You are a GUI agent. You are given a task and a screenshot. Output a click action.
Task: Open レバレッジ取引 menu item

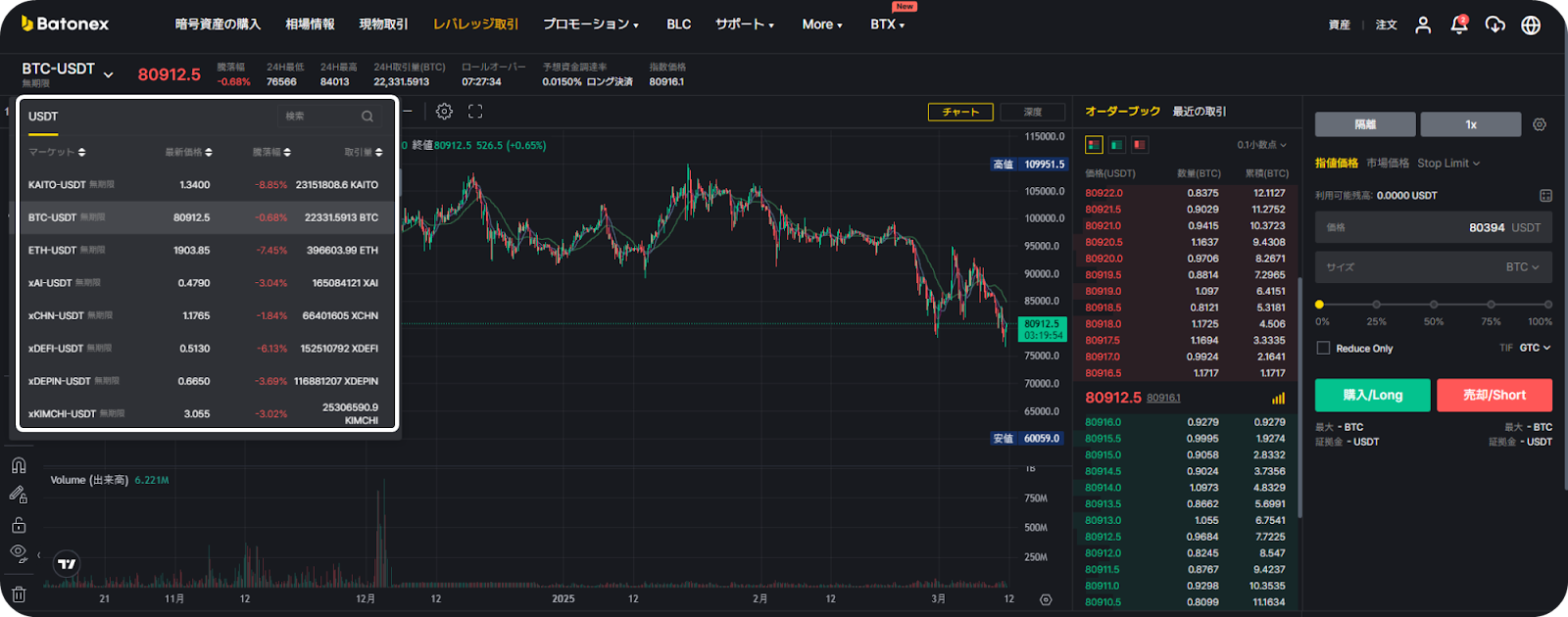[475, 24]
